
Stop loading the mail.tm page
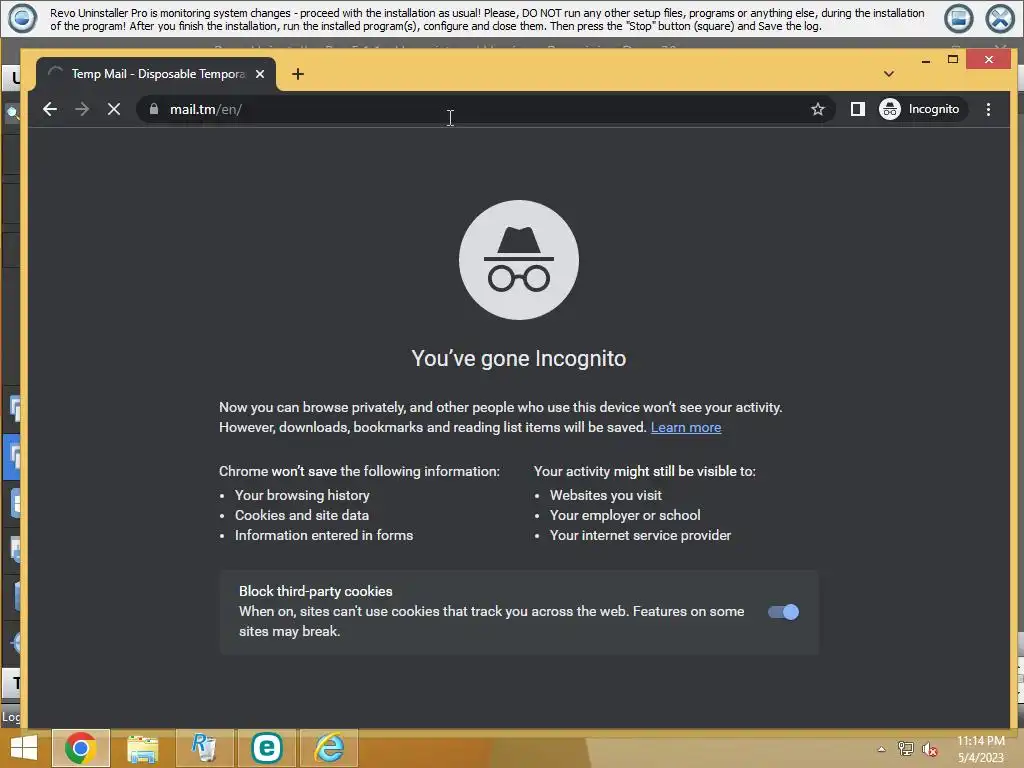tap(114, 109)
